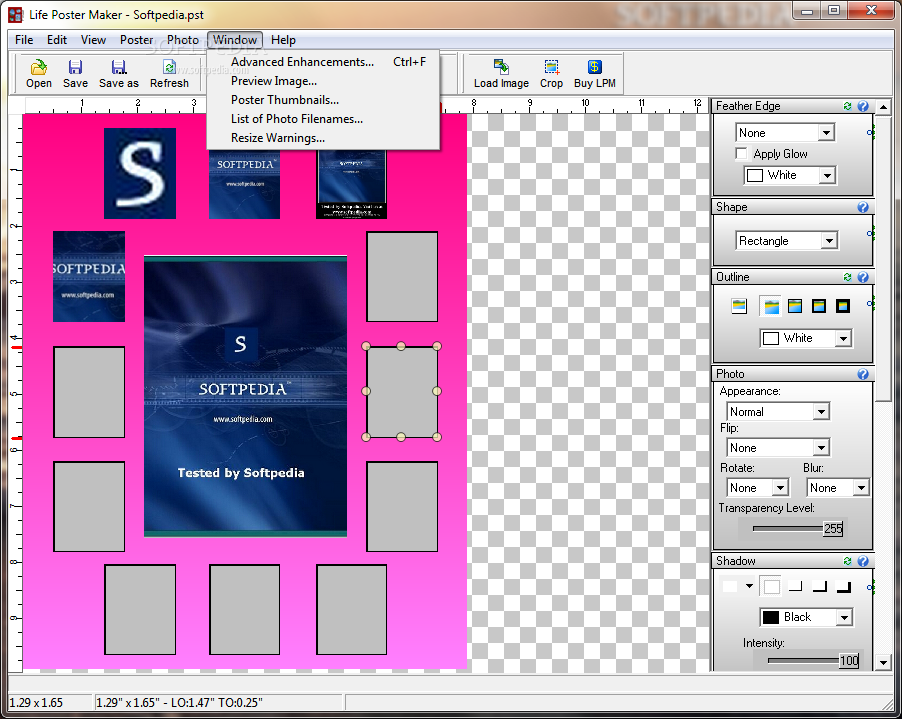Viewport: 902px width, 719px height.
Task: Choose the thickest black outline style icon
Action: 843,306
